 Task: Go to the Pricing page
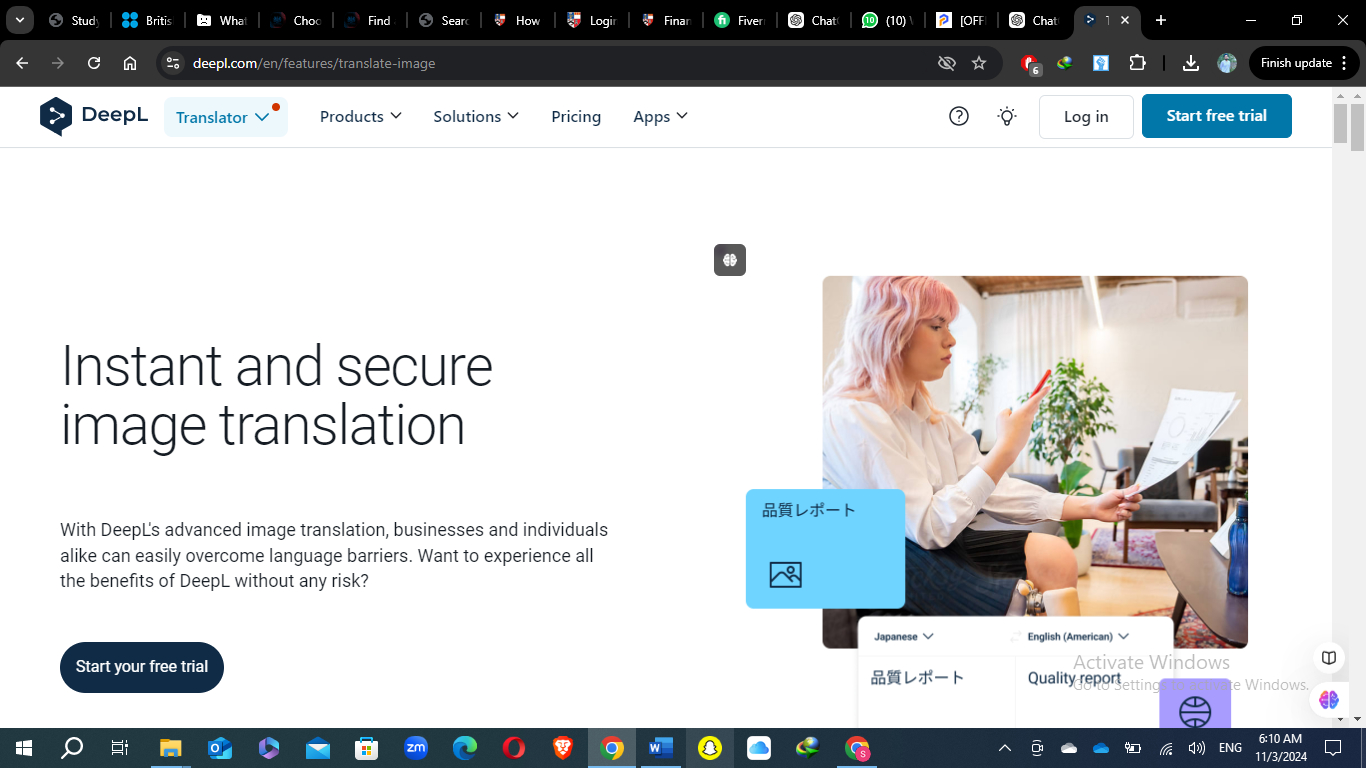[576, 116]
